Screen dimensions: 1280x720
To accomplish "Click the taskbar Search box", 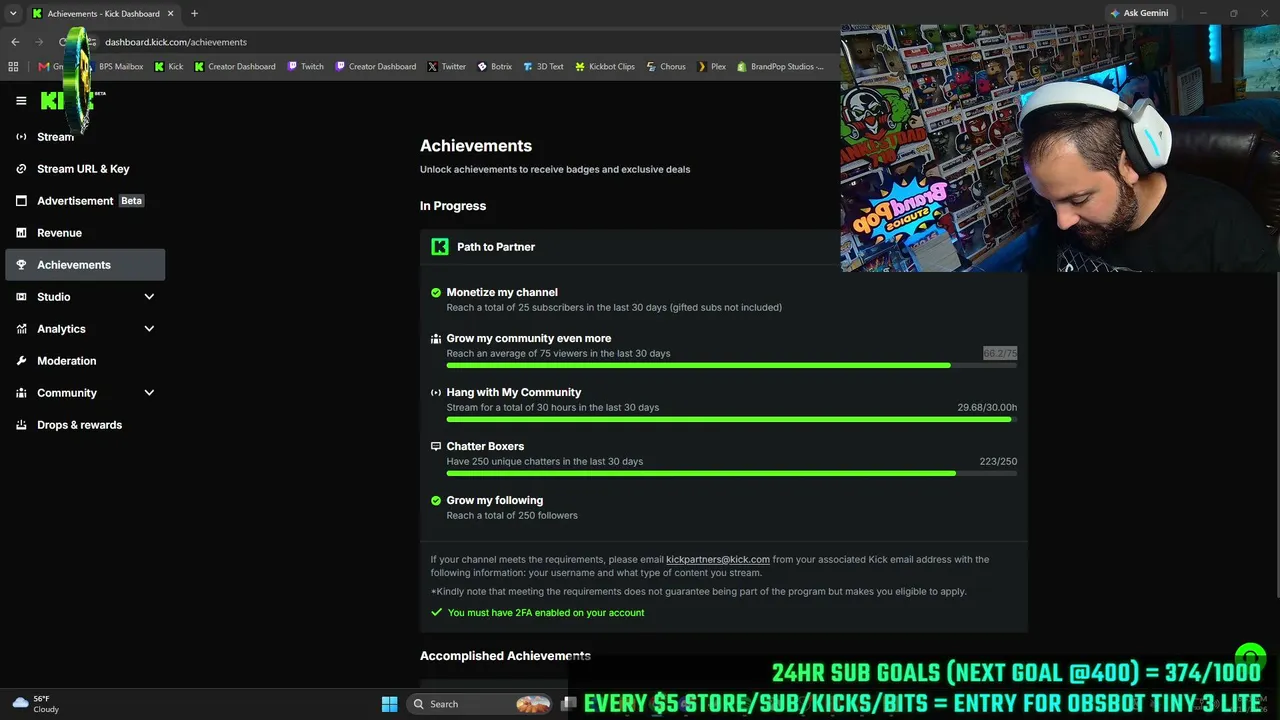I will 482,704.
